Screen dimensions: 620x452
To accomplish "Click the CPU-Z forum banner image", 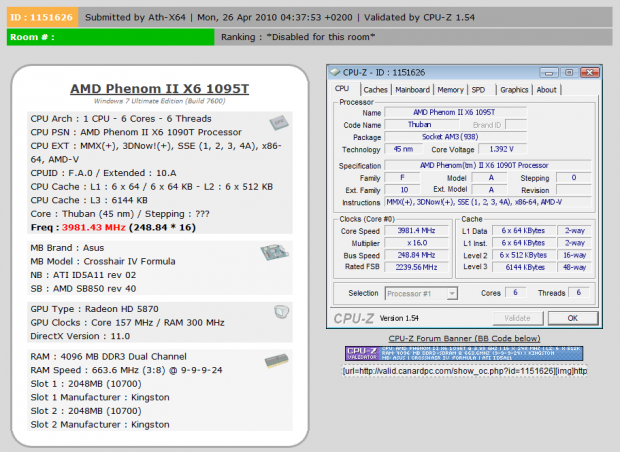I will point(464,353).
